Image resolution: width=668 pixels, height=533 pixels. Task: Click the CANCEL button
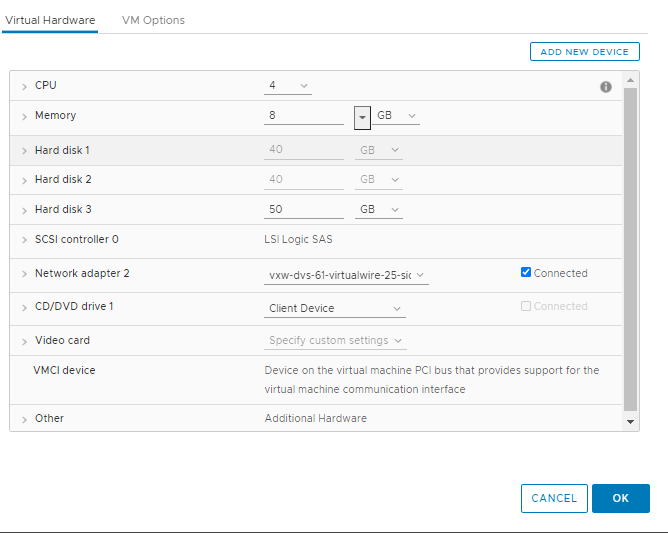pos(554,498)
